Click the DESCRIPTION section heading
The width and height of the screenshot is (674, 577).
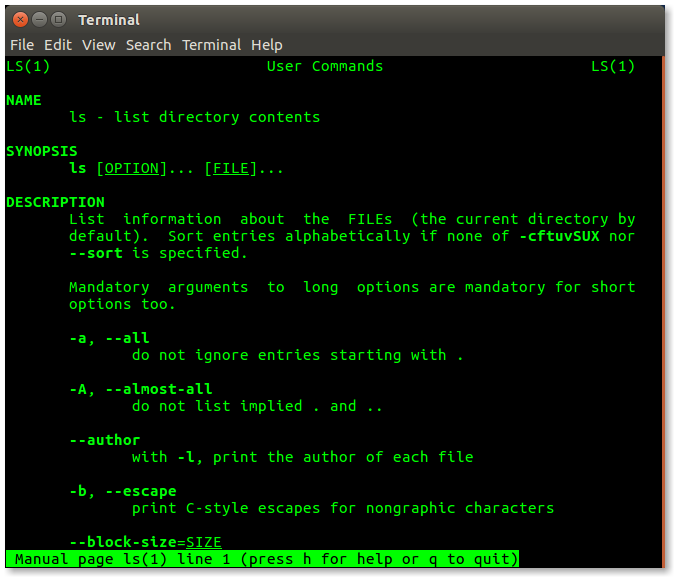(x=55, y=202)
